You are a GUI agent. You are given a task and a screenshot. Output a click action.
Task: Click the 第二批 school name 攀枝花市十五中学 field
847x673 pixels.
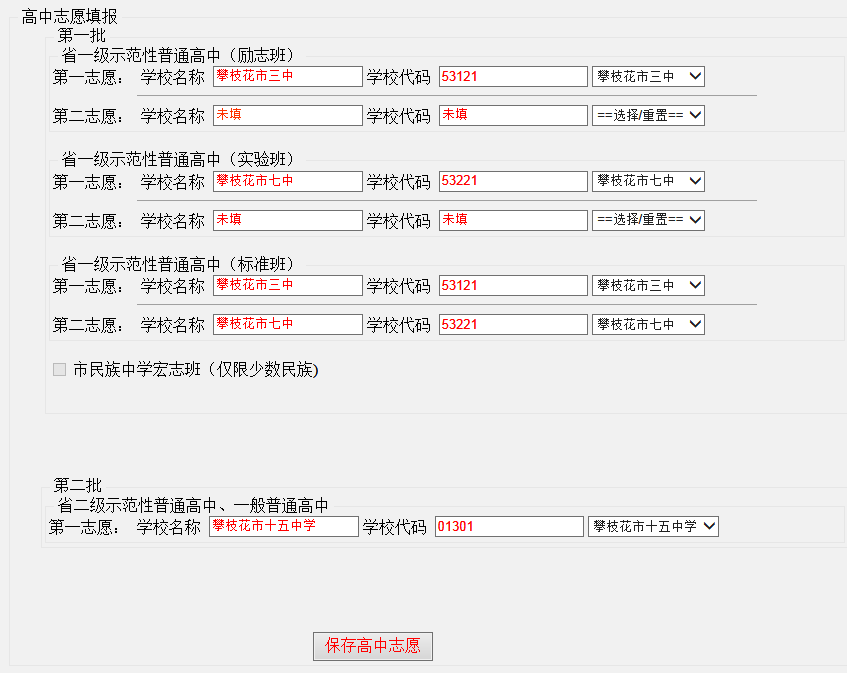283,527
